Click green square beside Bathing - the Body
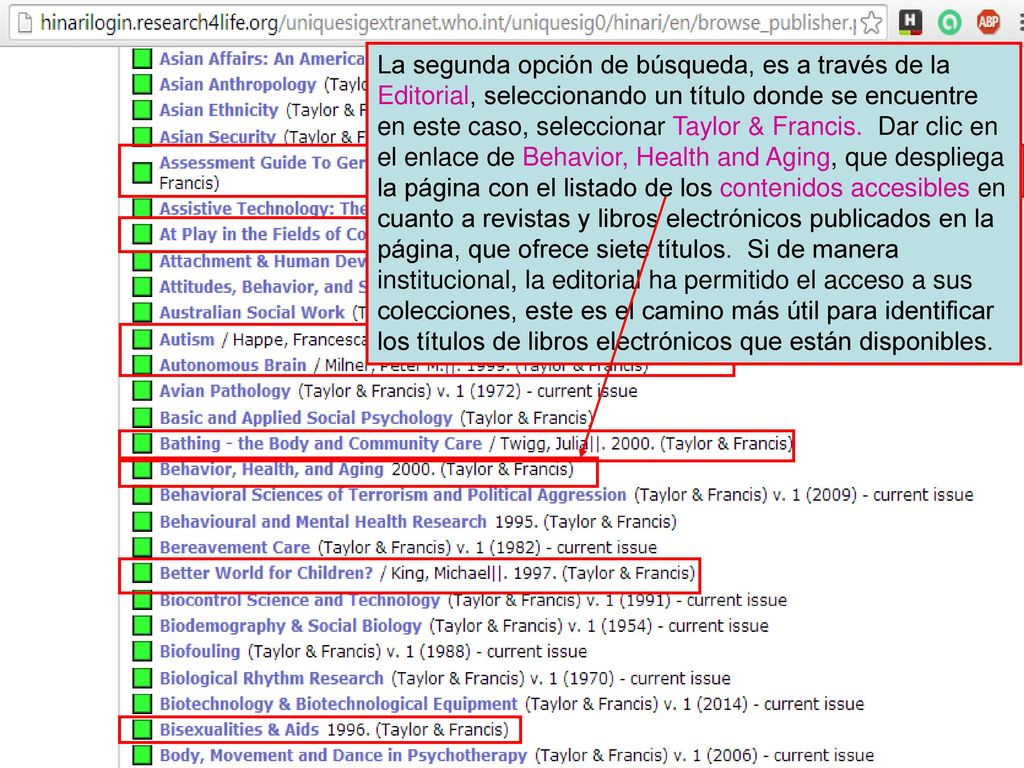This screenshot has width=1024, height=768. pos(142,443)
